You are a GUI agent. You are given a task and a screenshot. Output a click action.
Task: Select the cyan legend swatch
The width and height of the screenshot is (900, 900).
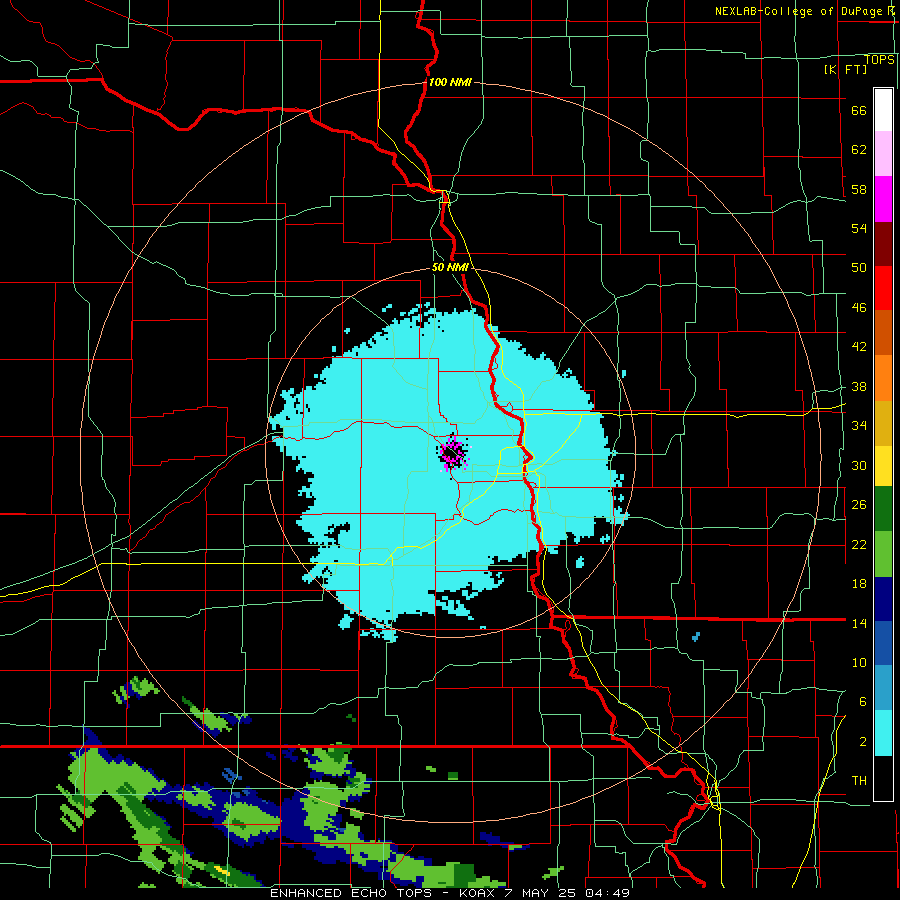point(883,733)
